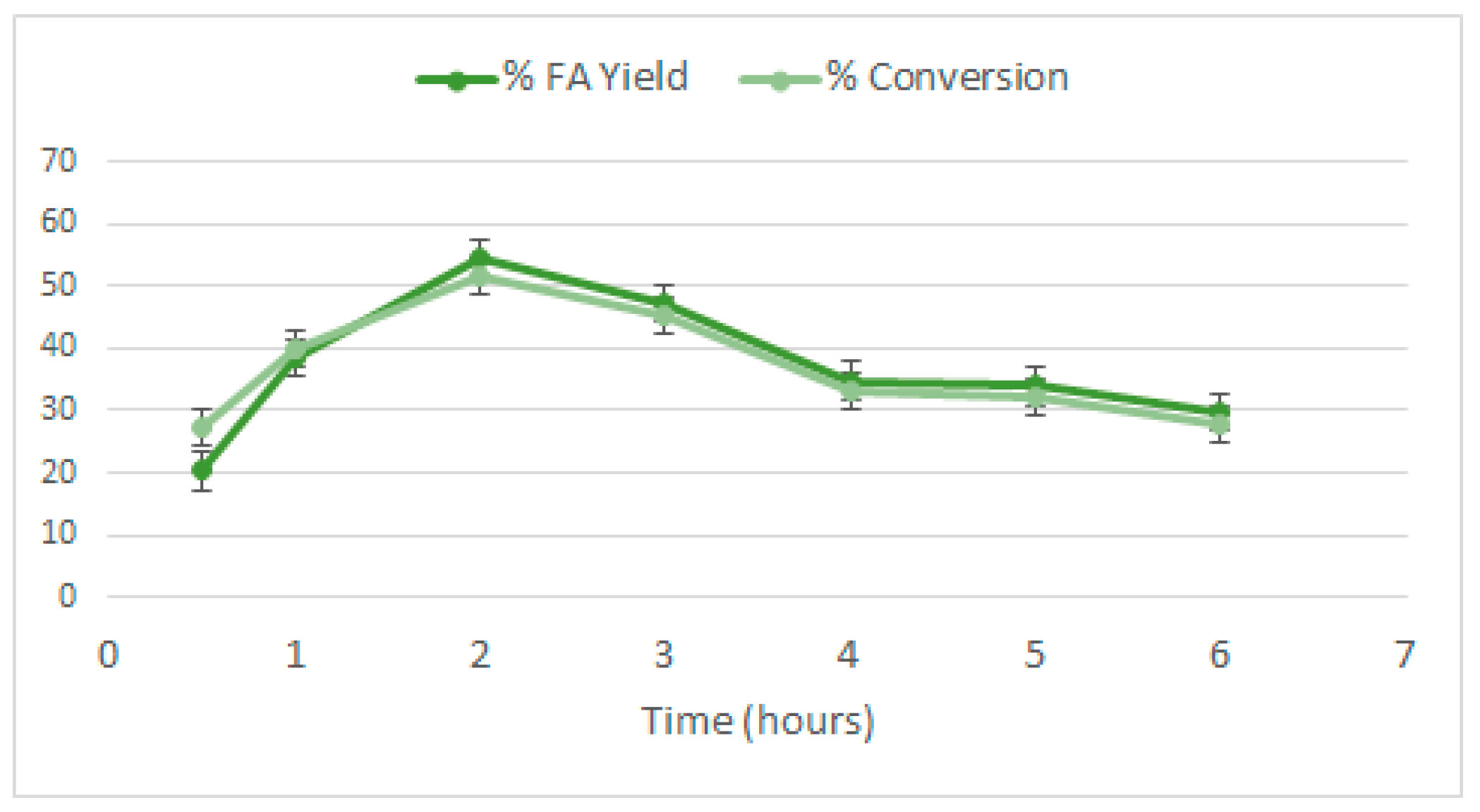Screen dimensions: 1480x812
Task: Click the '10' y-axis label
Action: [59, 533]
